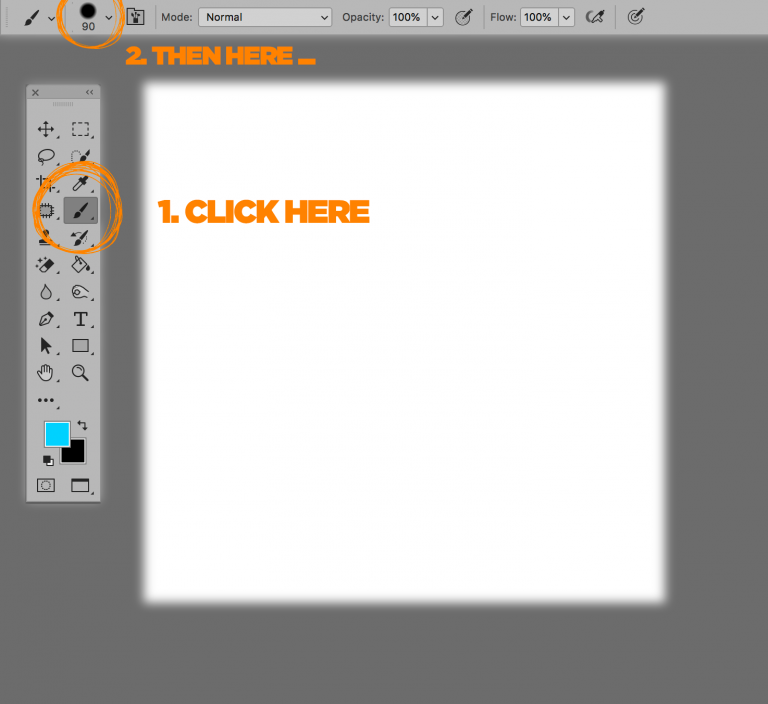
Task: Select the History Brush tool
Action: [80, 238]
